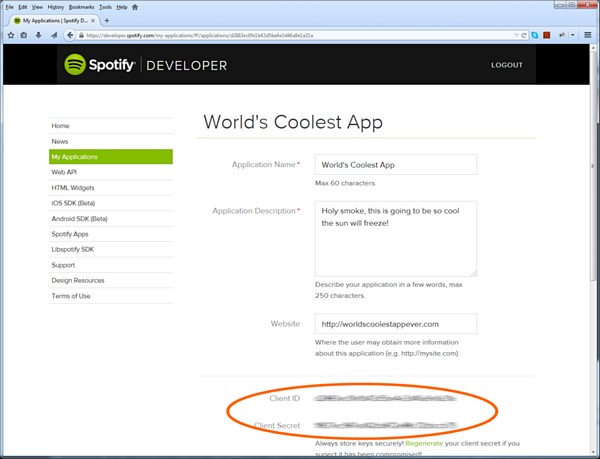Click the Client Secret label
This screenshot has height=459, width=600.
277,425
